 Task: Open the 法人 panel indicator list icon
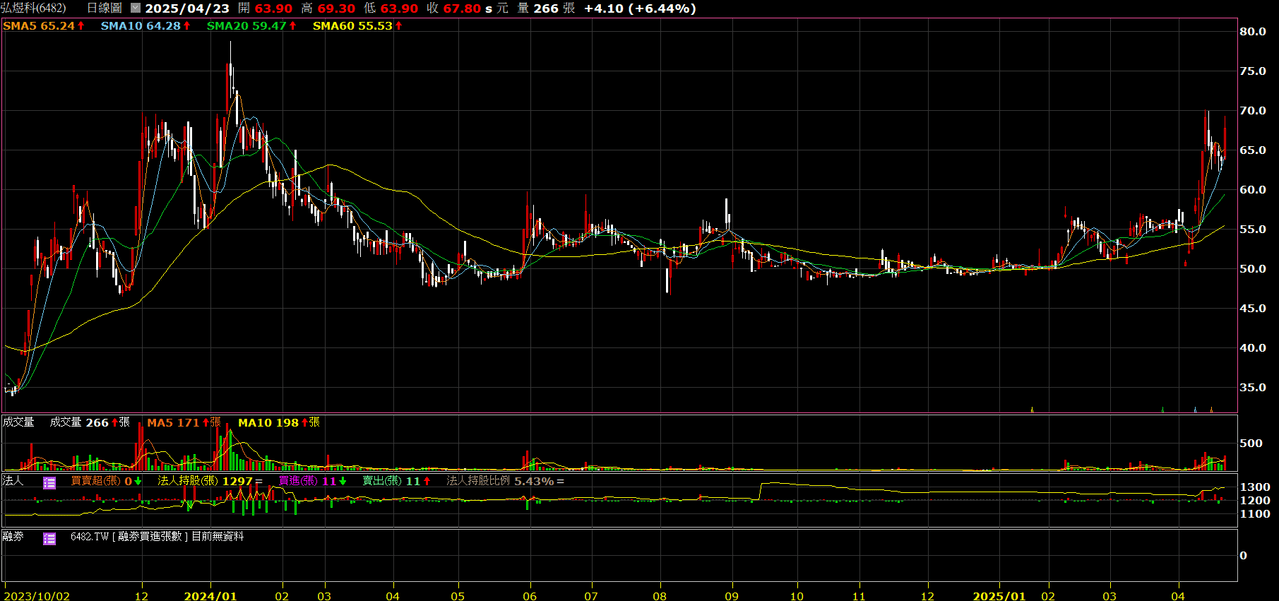[49, 482]
